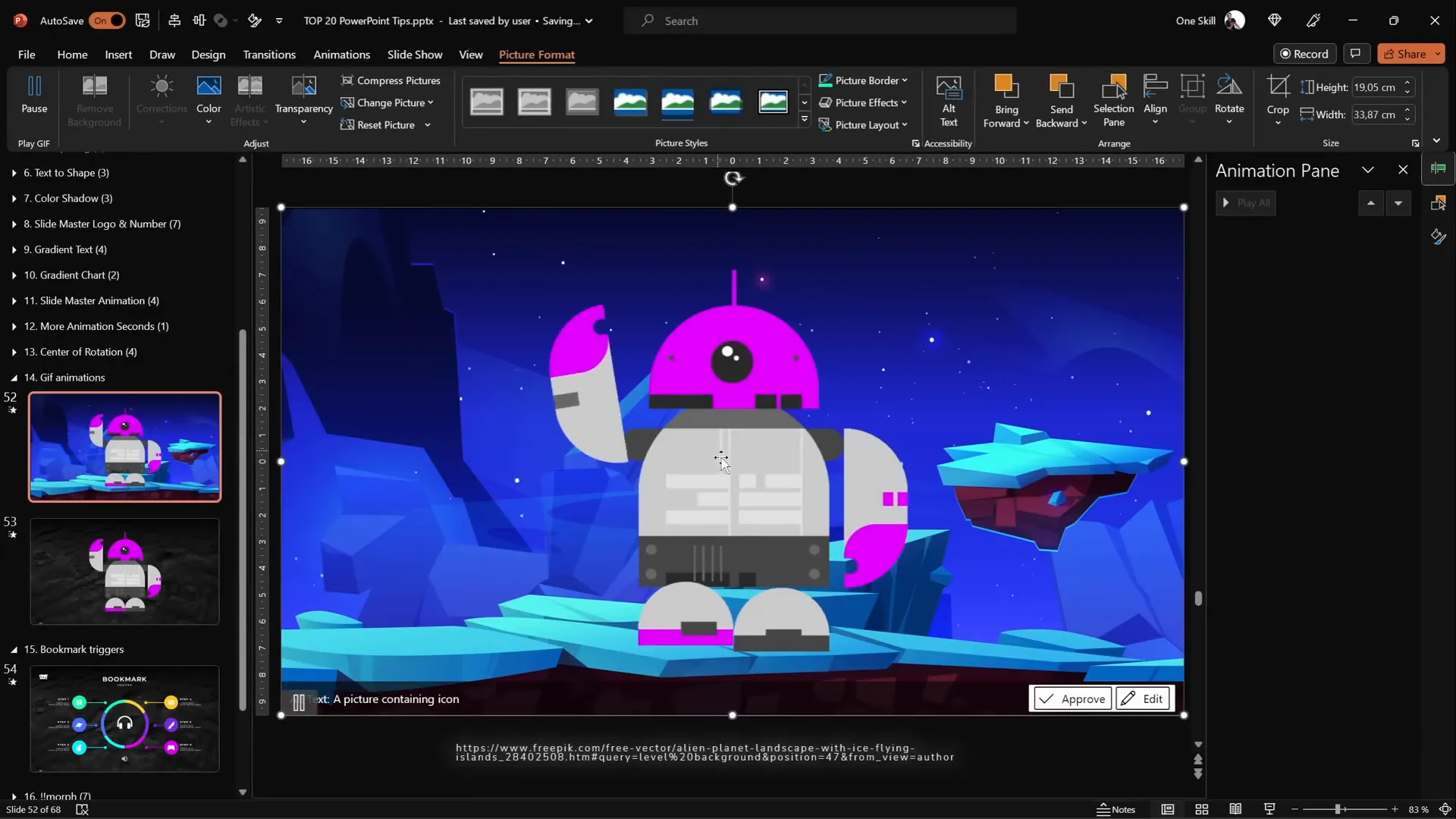Pause the GIF playback in the ribbon
1456x819 pixels.
pyautogui.click(x=34, y=96)
